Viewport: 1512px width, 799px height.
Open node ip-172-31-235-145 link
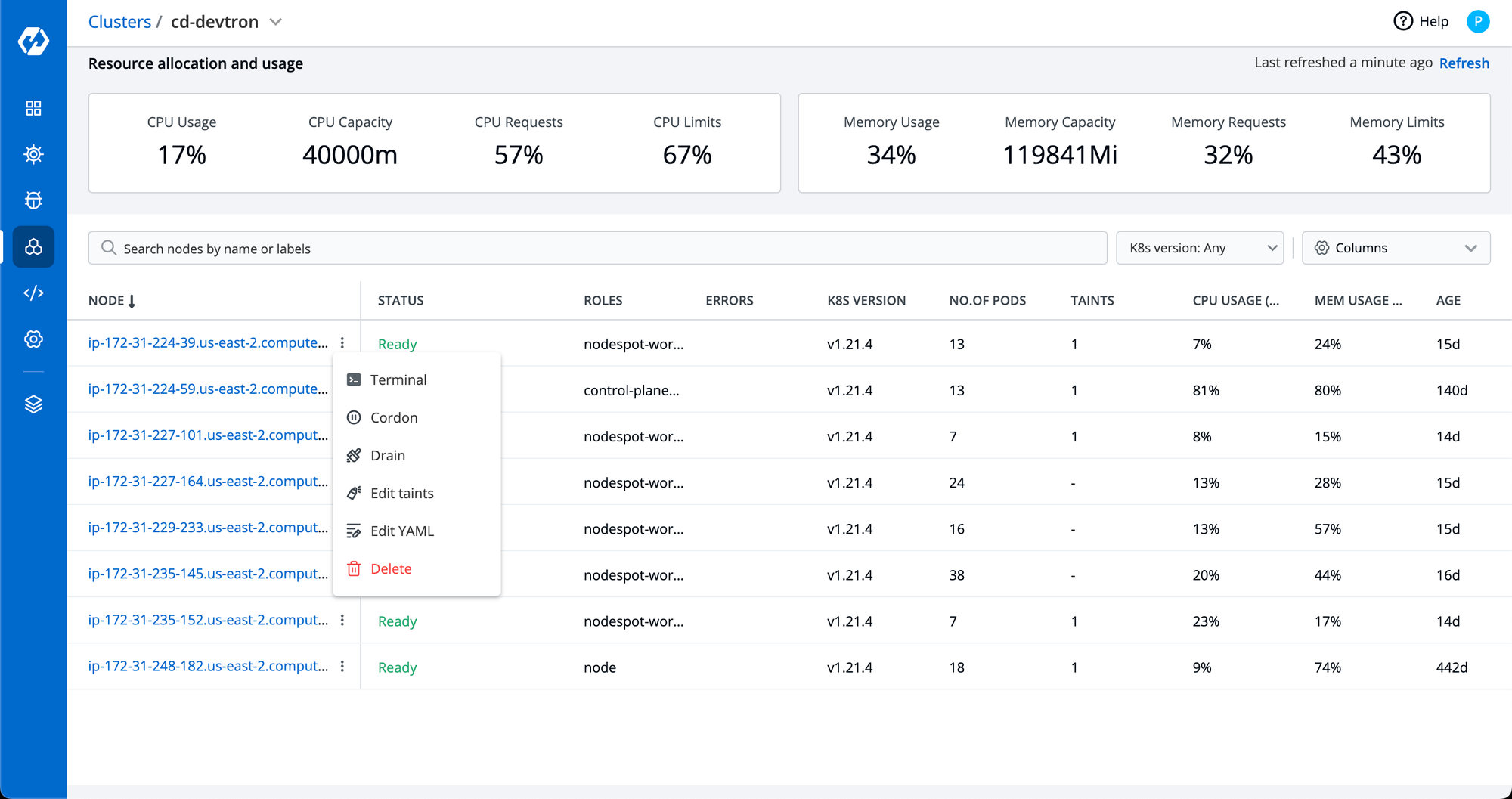[x=208, y=573]
